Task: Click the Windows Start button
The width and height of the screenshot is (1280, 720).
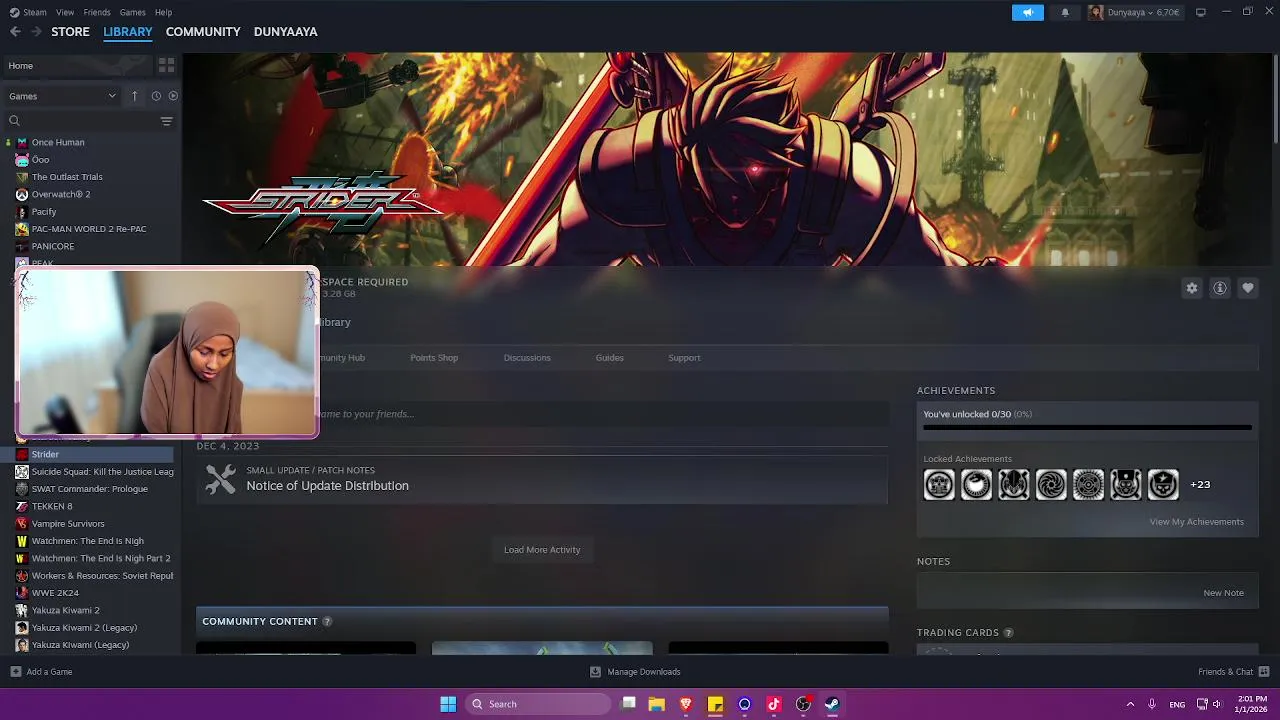Action: coord(448,704)
